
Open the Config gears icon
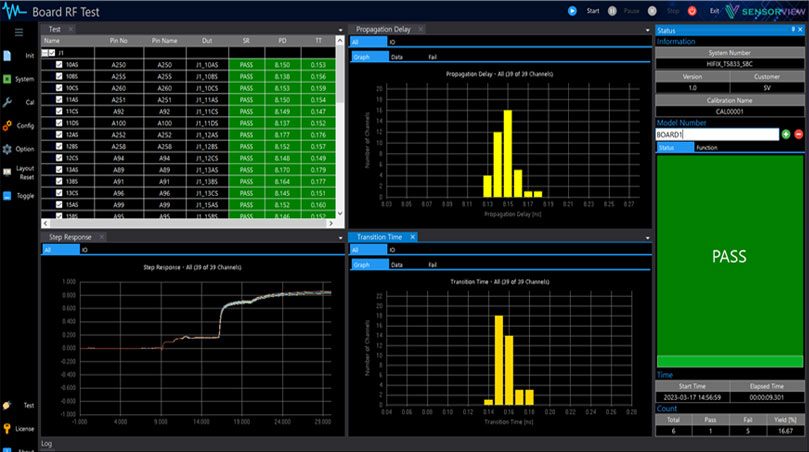click(x=7, y=125)
